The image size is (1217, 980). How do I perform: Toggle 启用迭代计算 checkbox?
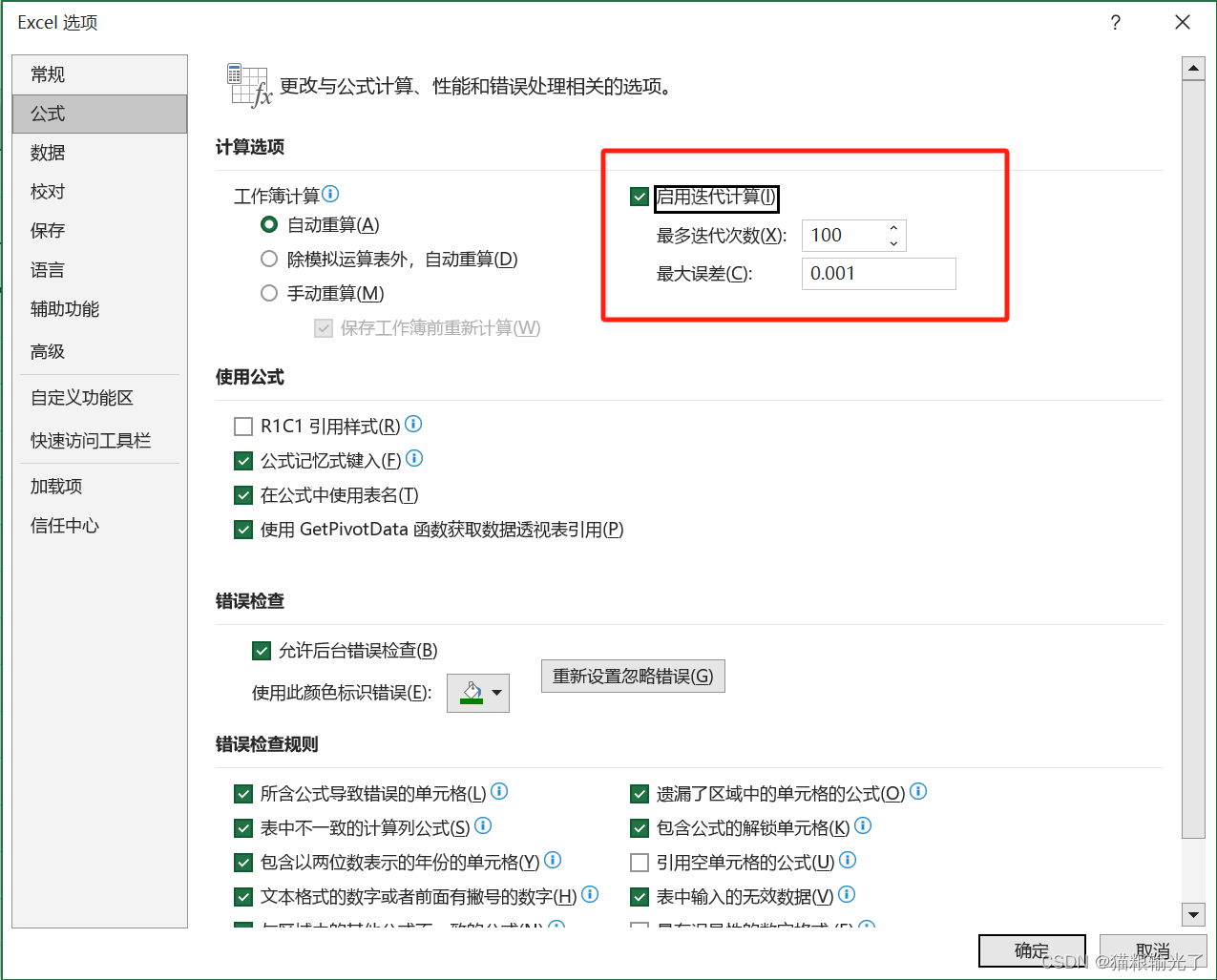click(640, 197)
